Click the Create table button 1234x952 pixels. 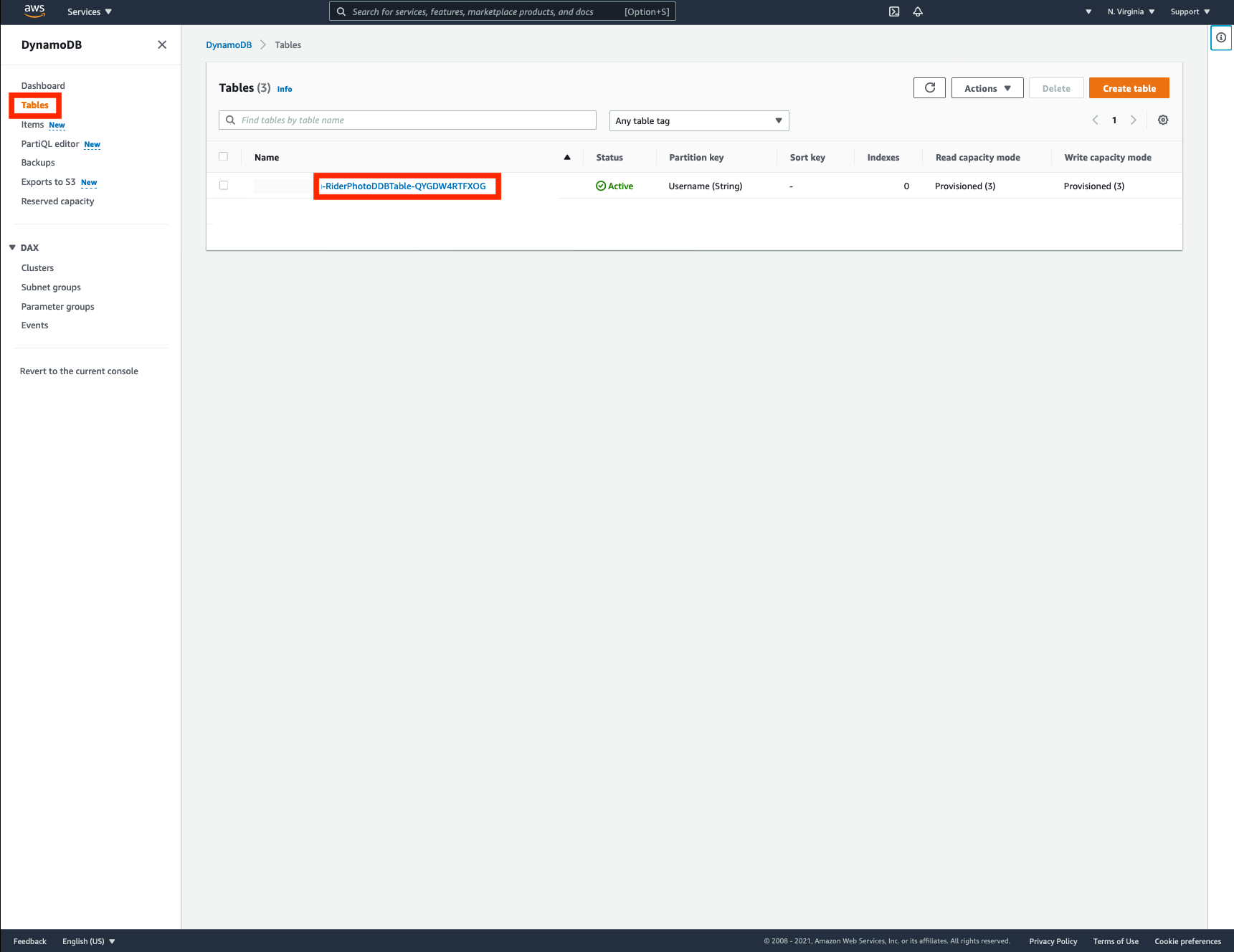1129,88
